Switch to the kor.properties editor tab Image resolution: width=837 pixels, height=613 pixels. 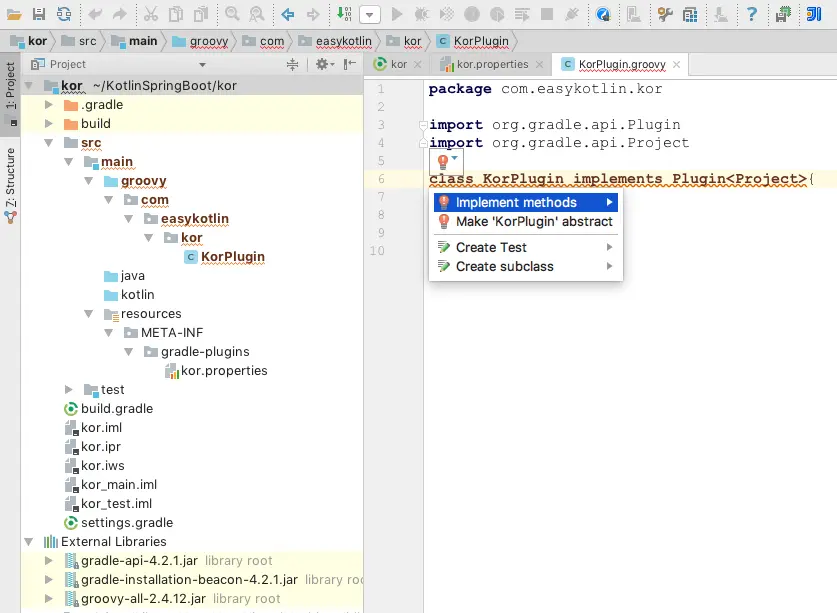(492, 65)
